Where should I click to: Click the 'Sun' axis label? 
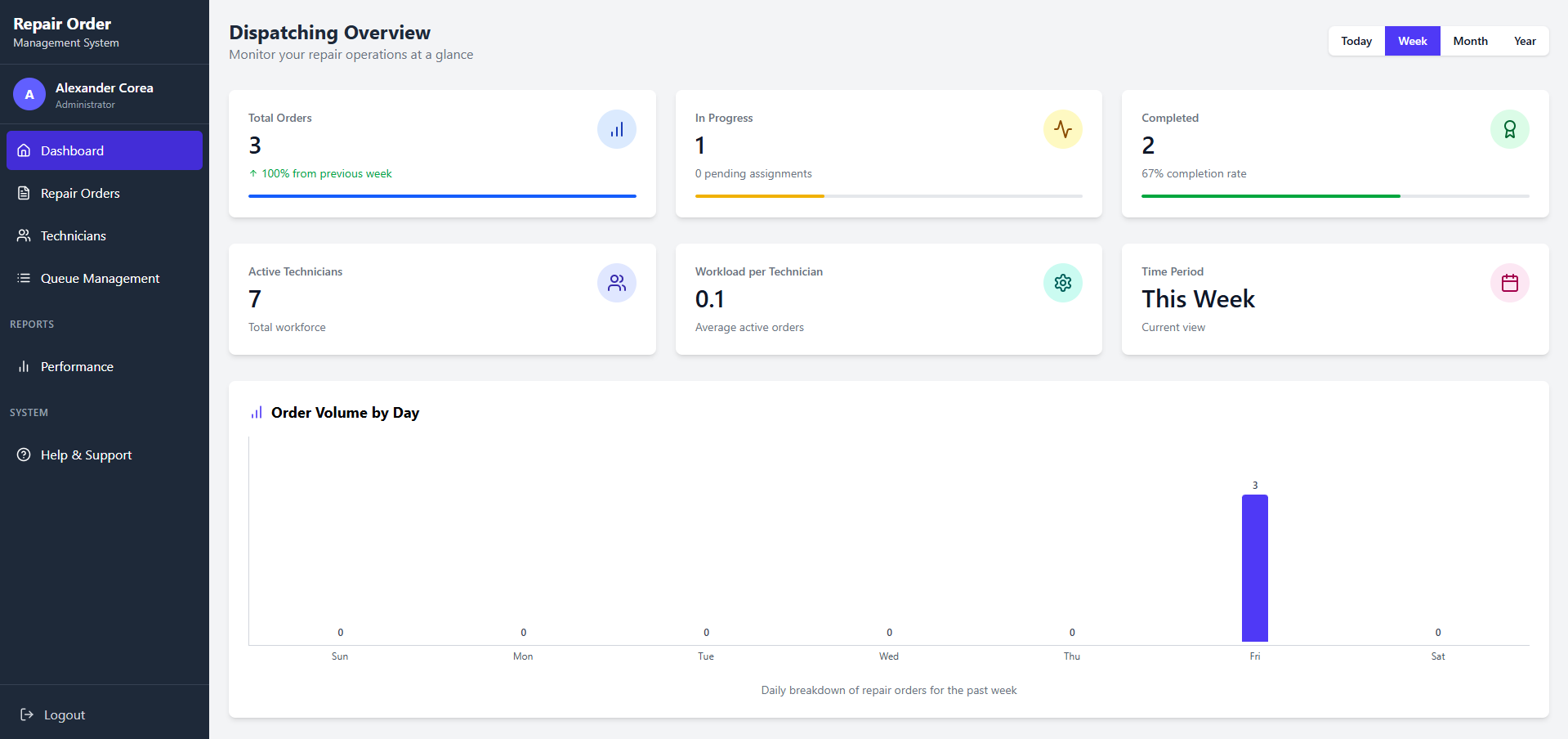click(340, 656)
